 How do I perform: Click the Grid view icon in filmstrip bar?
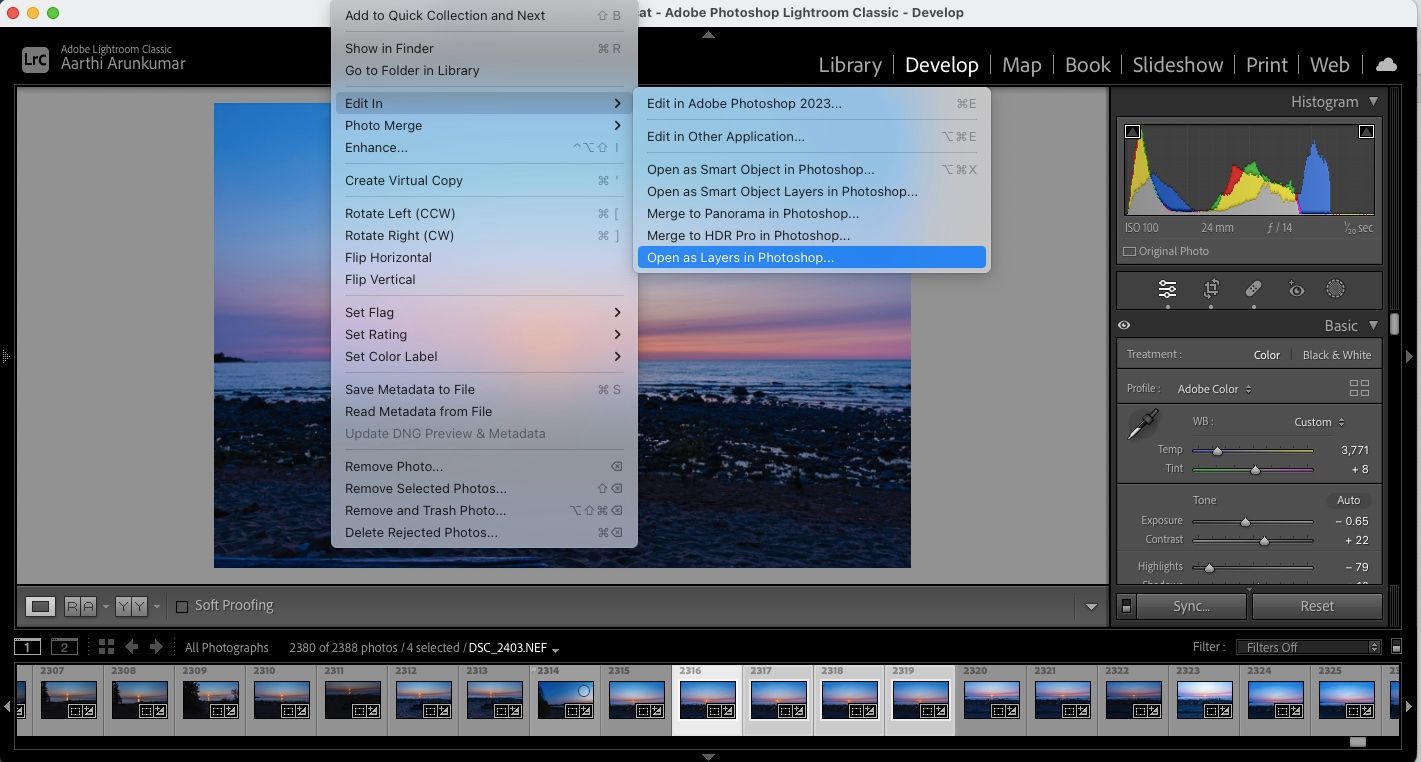[106, 647]
